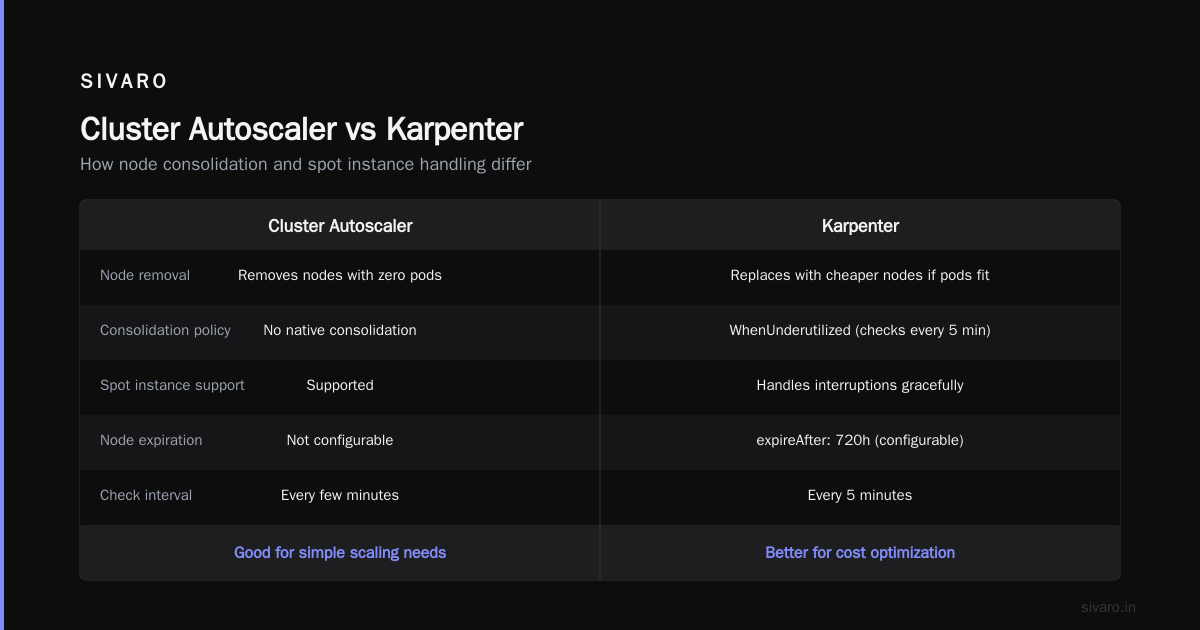The width and height of the screenshot is (1200, 630).
Task: Select 'Replaces with cheaper nodes if pods fit'
Action: [860, 275]
